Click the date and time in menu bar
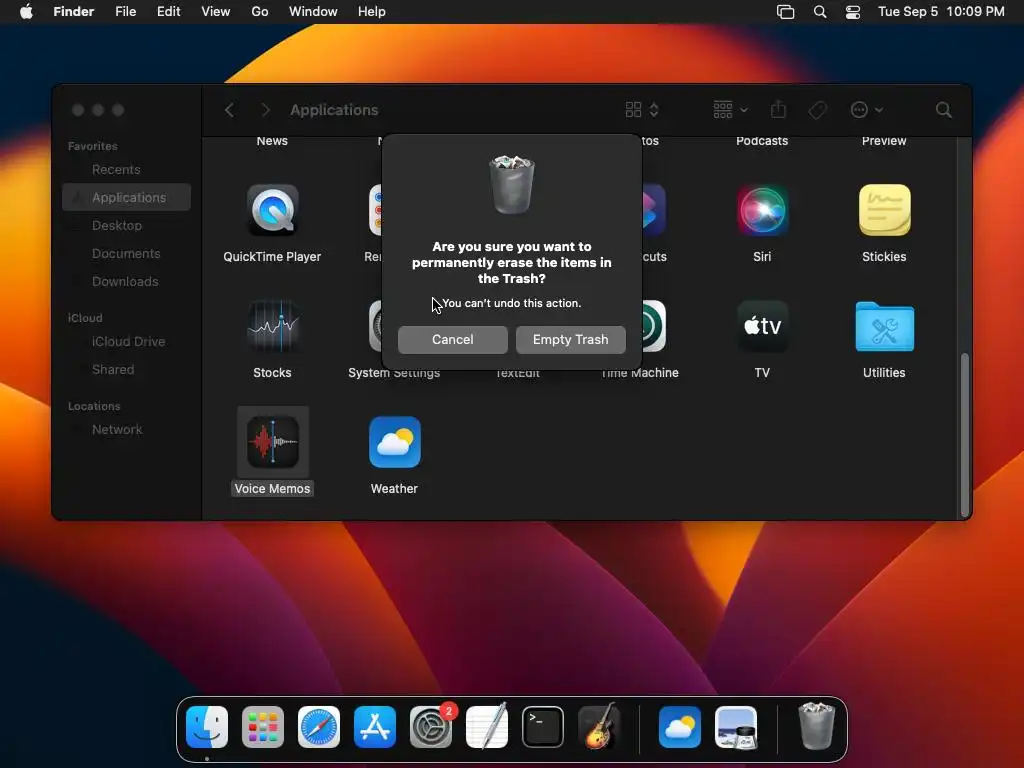Screen dimensions: 1024x768 coord(941,12)
